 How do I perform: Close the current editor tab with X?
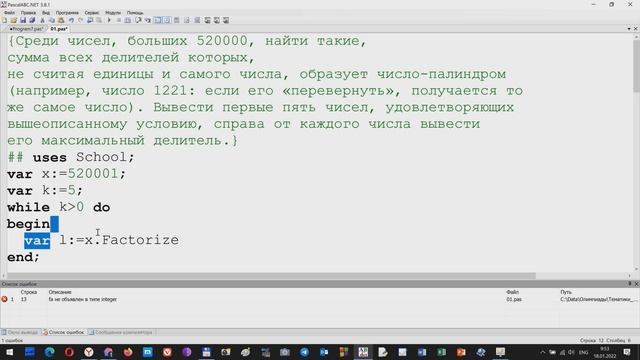tap(636, 29)
